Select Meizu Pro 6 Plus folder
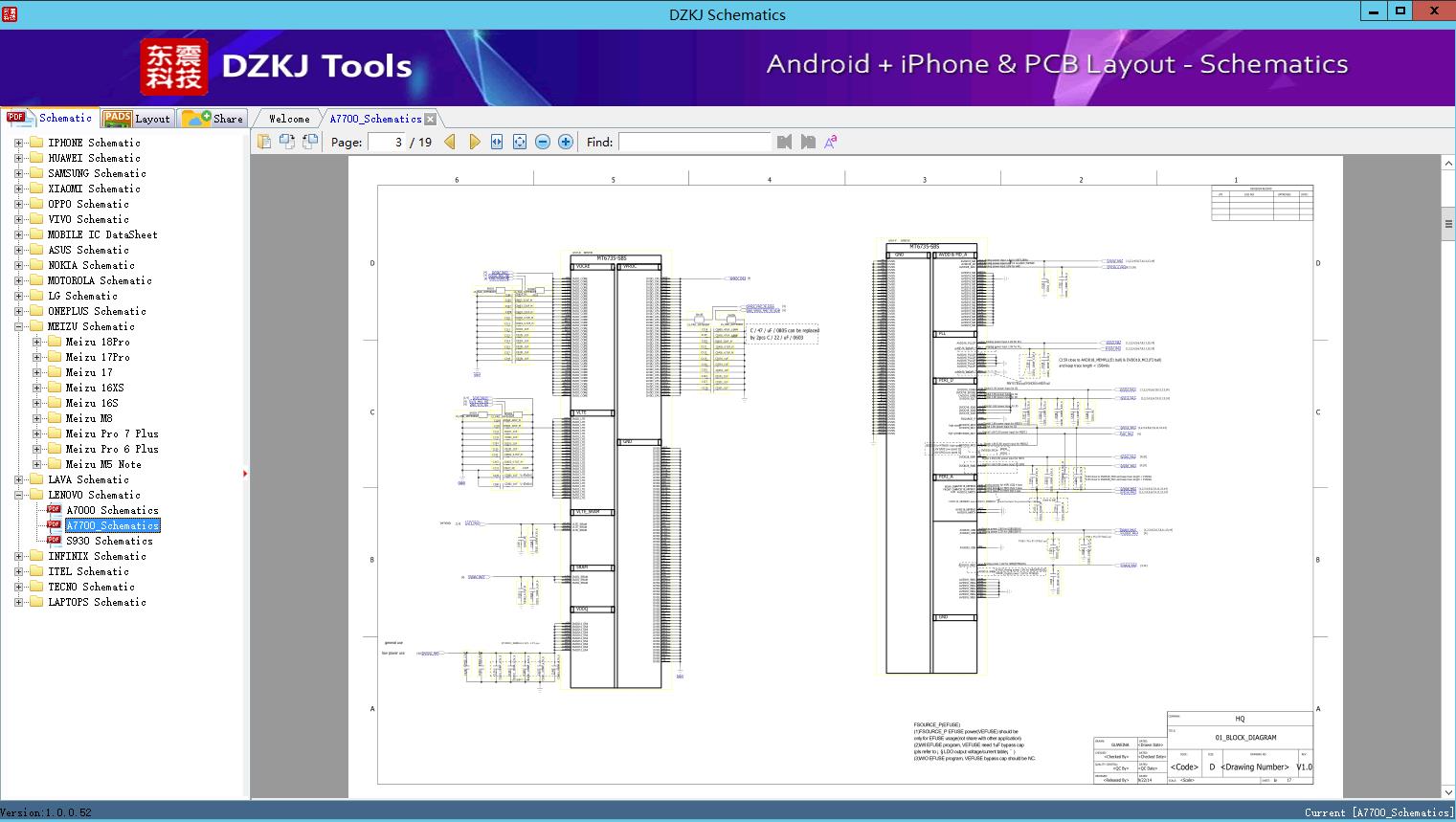Viewport: 1456px width, 822px height. point(112,449)
